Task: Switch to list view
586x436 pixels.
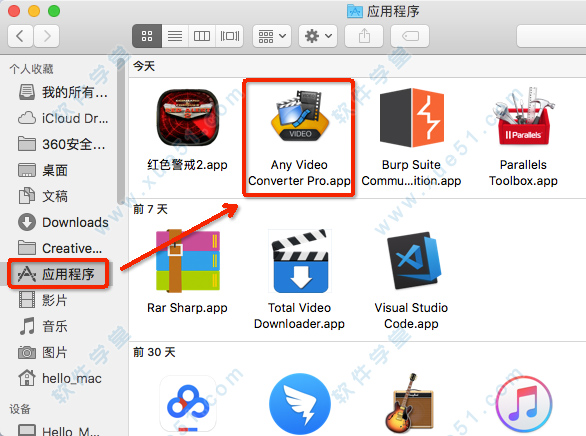Action: (175, 36)
